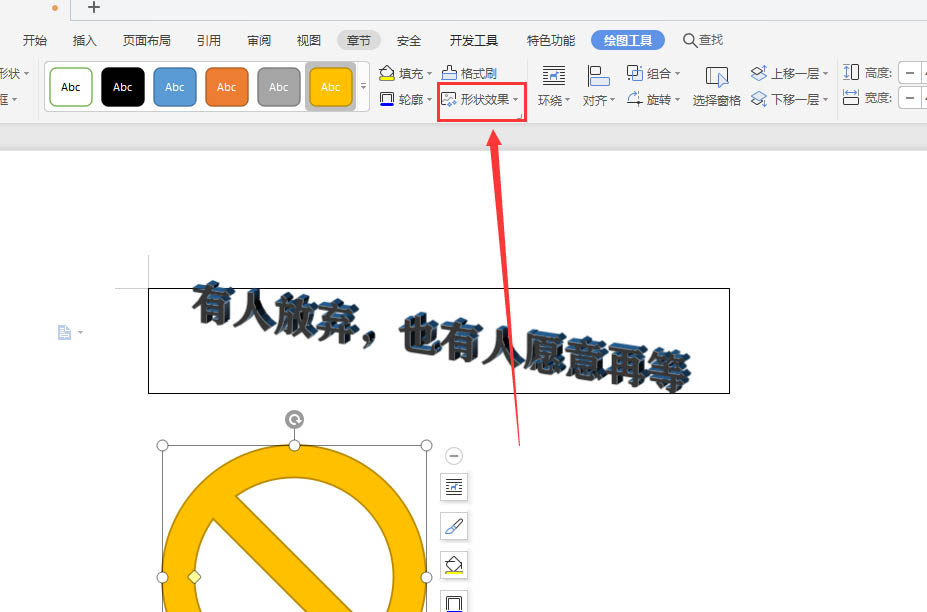Apply the 轮廓 (Outline) setting
The width and height of the screenshot is (927, 612).
404,99
